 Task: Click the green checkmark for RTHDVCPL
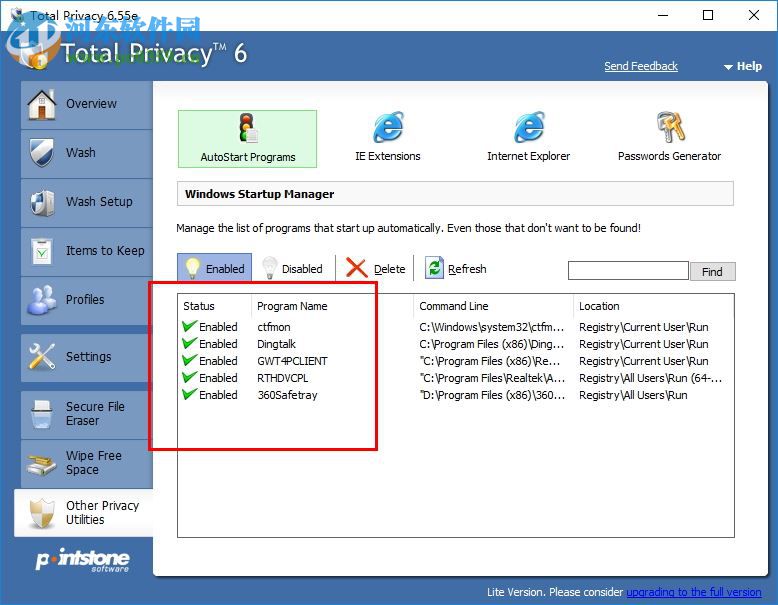pos(190,377)
